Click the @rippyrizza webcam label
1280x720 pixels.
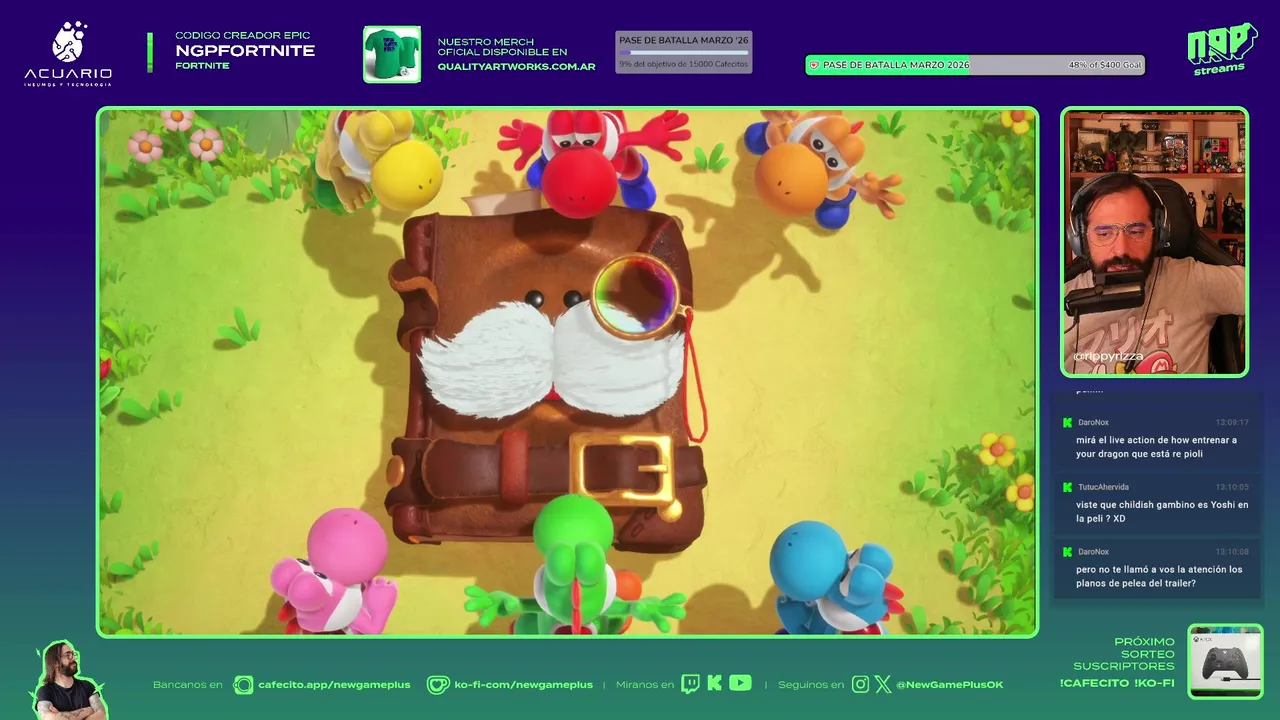[x=1108, y=356]
